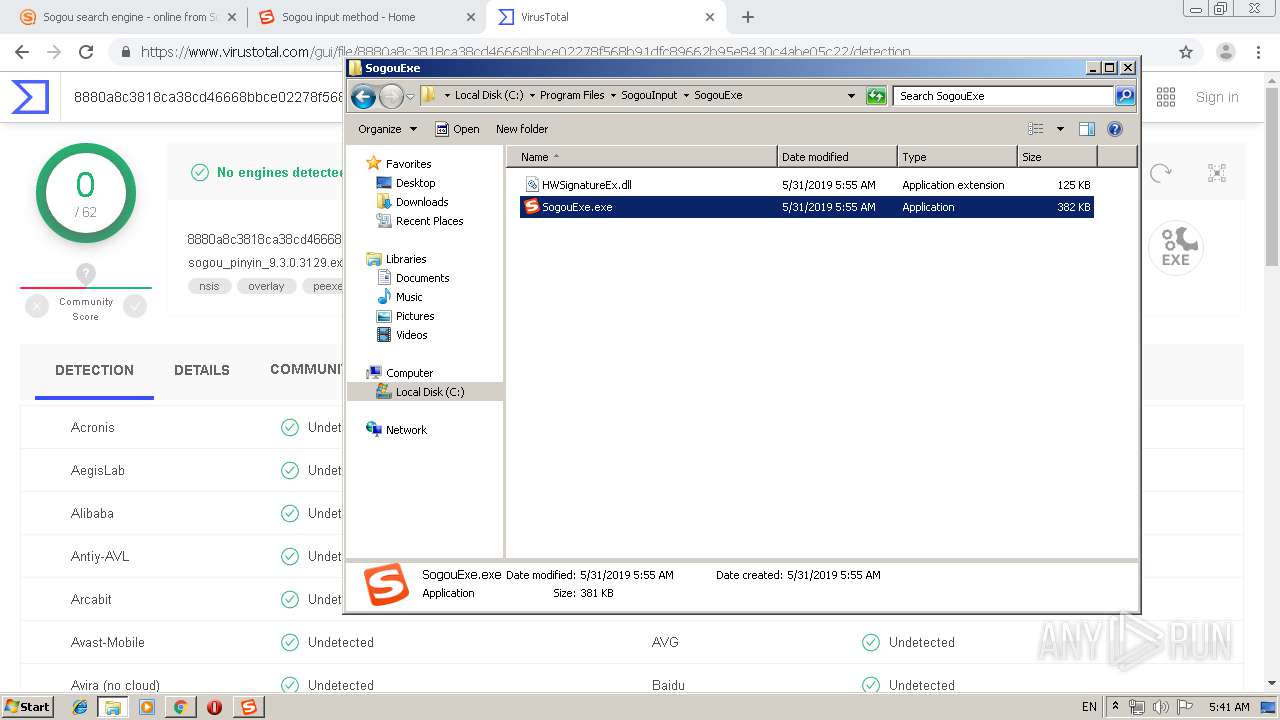Open the Sogou app in the taskbar
The image size is (1280, 720).
point(248,707)
